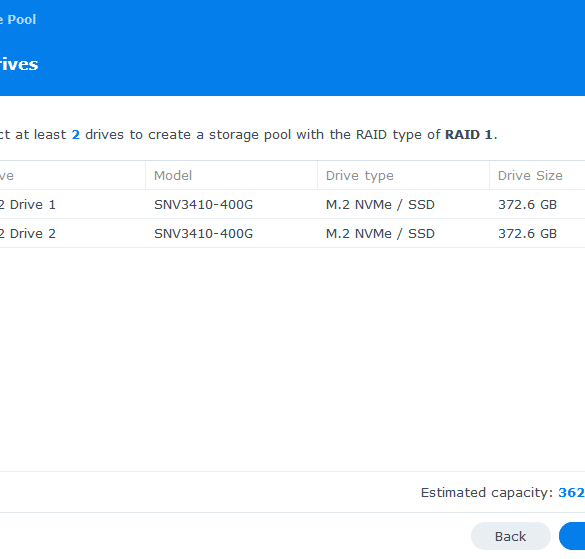Select the Drive 1 row name
Screen dimensions: 585x559
pyautogui.click(x=28, y=204)
